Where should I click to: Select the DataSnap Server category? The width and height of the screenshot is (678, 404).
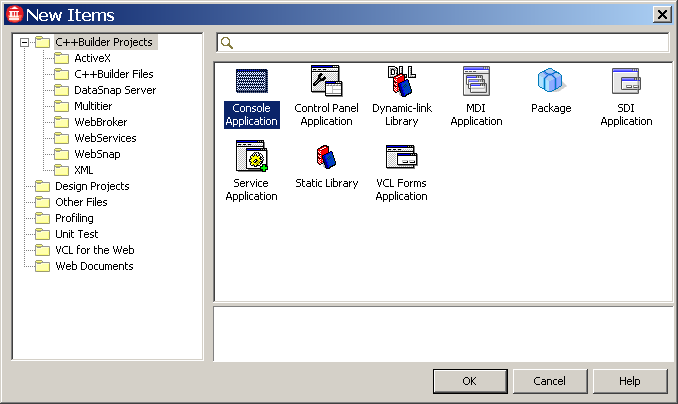point(115,90)
